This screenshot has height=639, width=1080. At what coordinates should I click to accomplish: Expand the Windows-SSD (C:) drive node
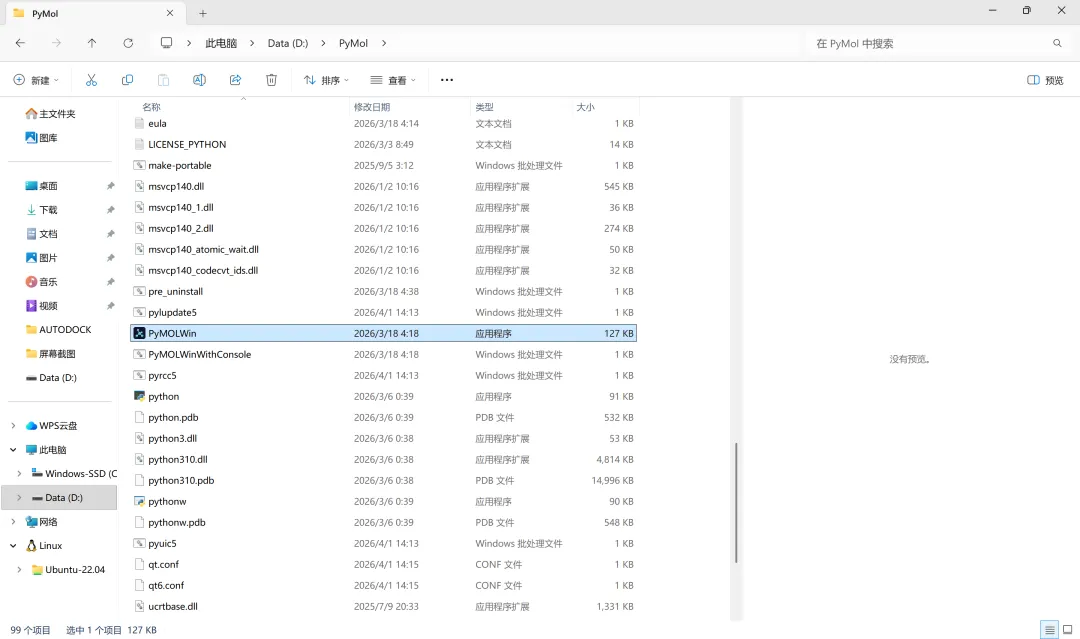click(19, 474)
